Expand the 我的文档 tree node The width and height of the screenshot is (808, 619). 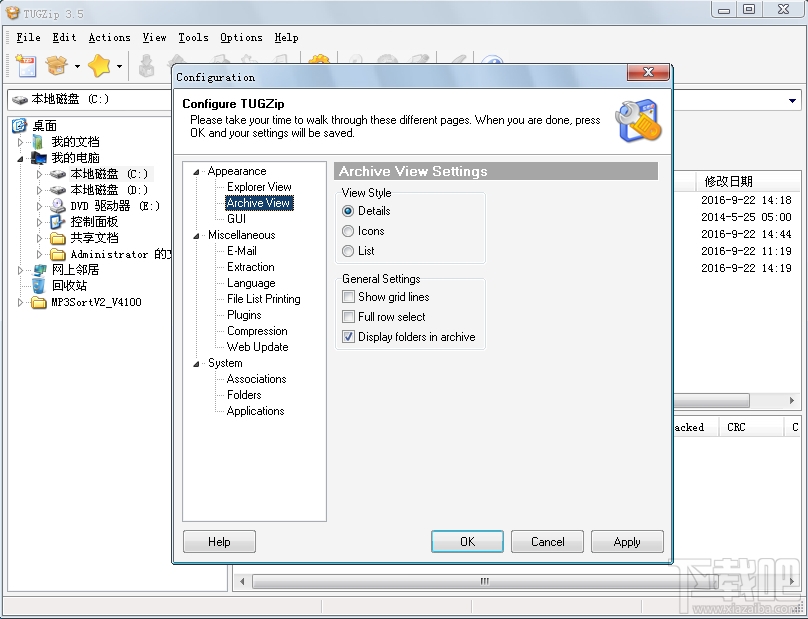(x=21, y=142)
